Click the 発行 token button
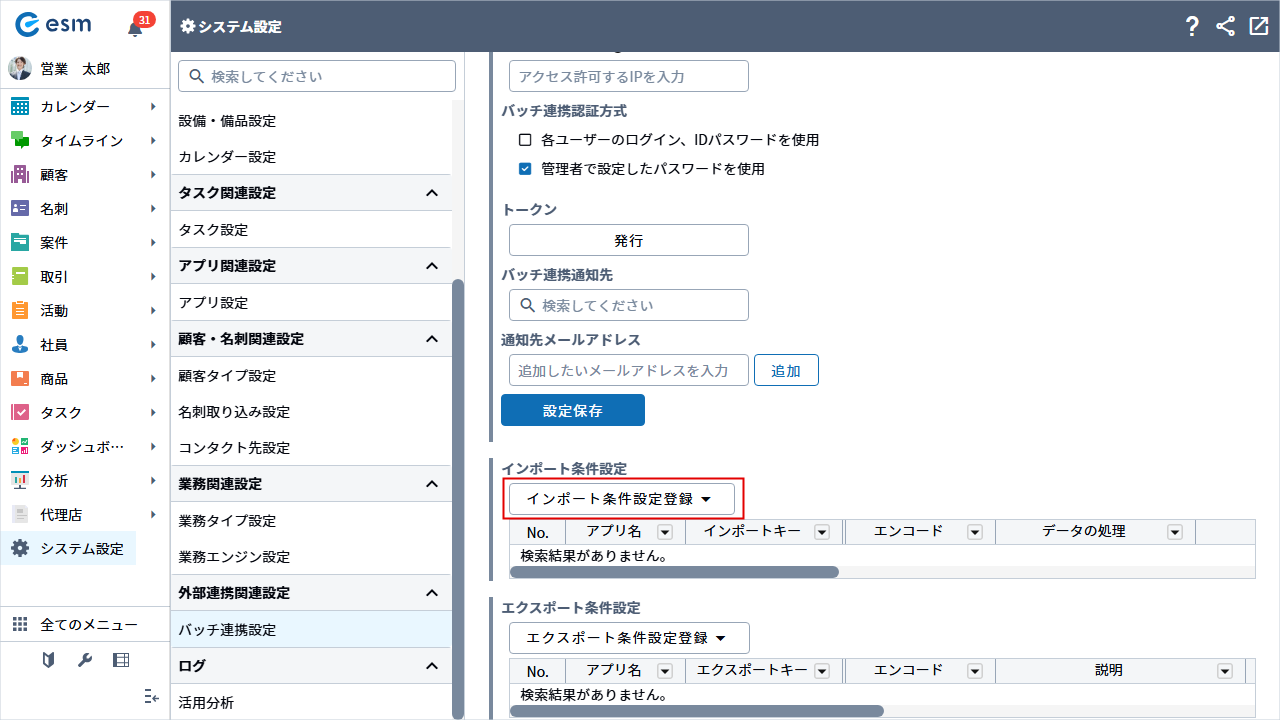The width and height of the screenshot is (1280, 720). coord(628,240)
